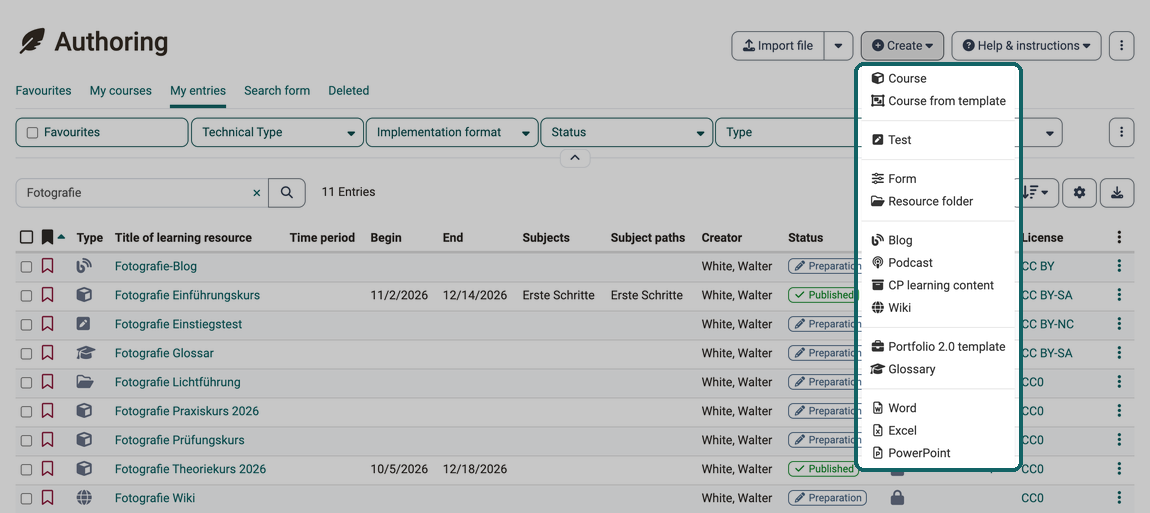Open the Deleted tab

348,91
